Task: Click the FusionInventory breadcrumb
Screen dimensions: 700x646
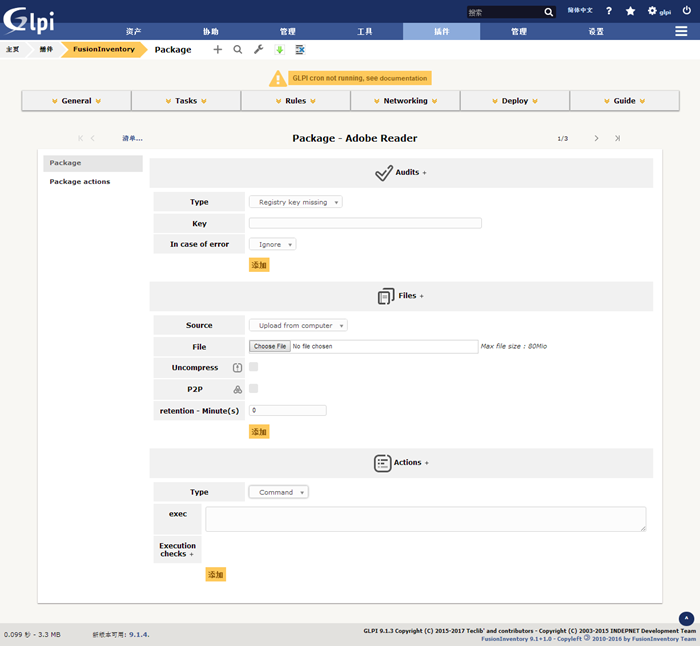Action: pos(104,50)
